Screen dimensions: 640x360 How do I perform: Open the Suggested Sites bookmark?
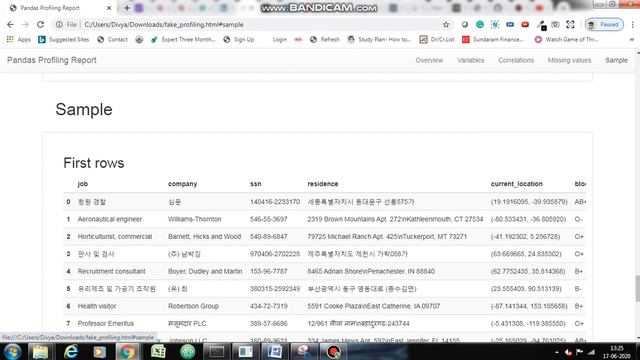(64, 40)
